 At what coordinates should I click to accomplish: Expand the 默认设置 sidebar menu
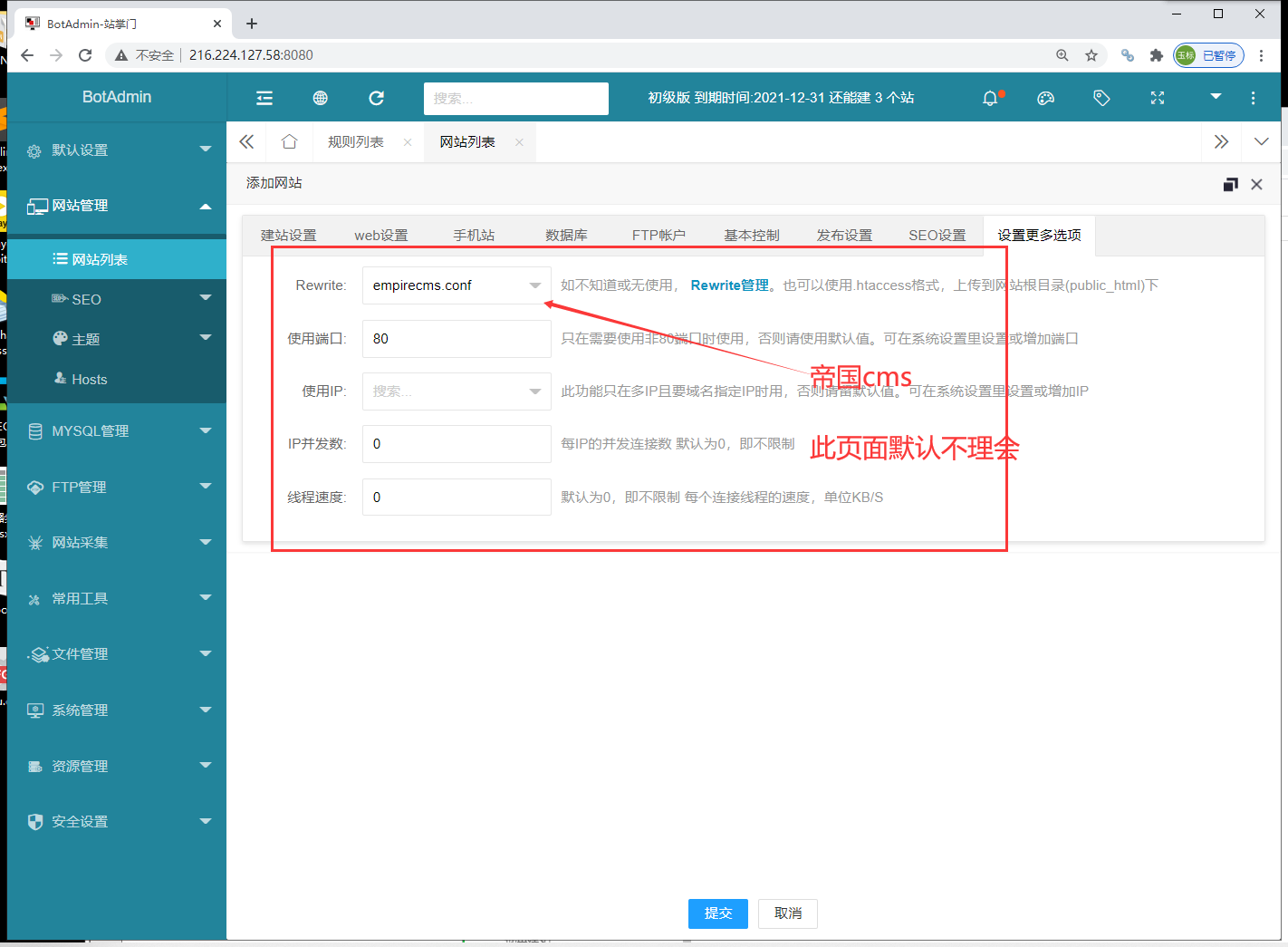(x=117, y=150)
